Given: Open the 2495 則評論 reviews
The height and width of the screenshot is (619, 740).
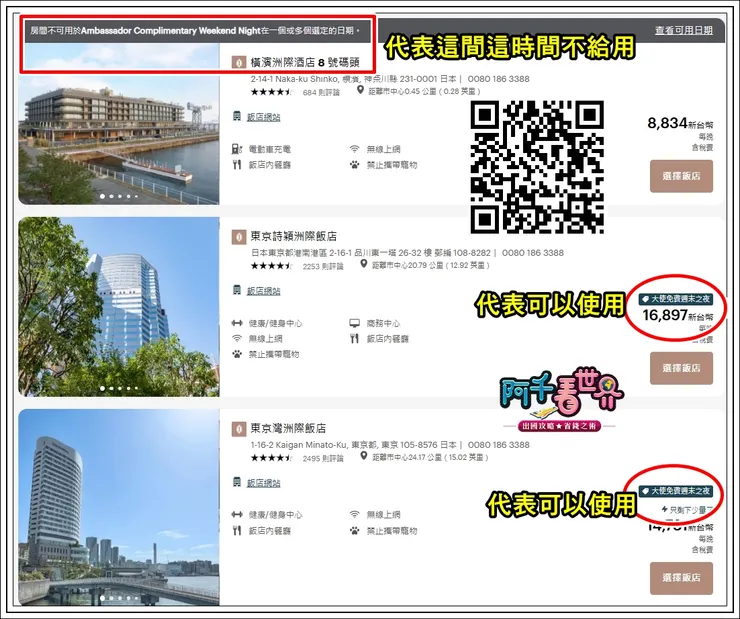Looking at the screenshot, I should pos(323,459).
